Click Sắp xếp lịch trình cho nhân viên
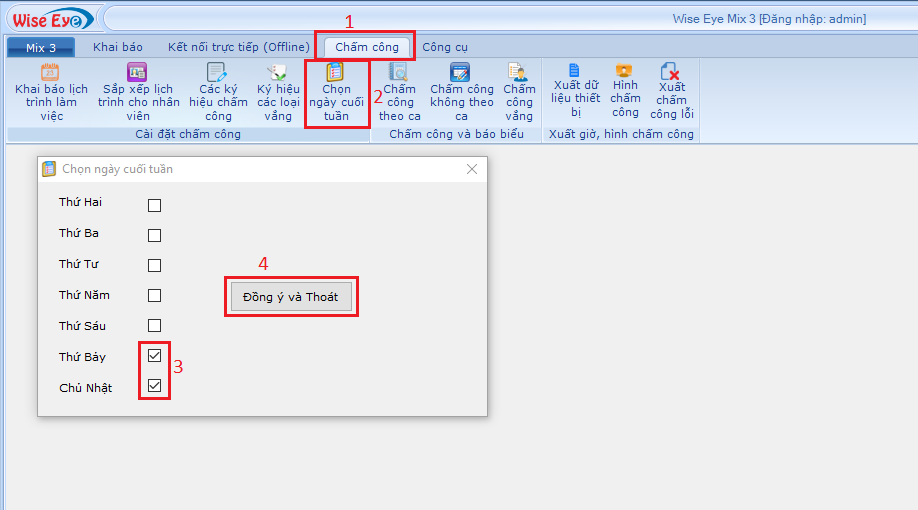Image resolution: width=918 pixels, height=510 pixels. pyautogui.click(x=138, y=74)
